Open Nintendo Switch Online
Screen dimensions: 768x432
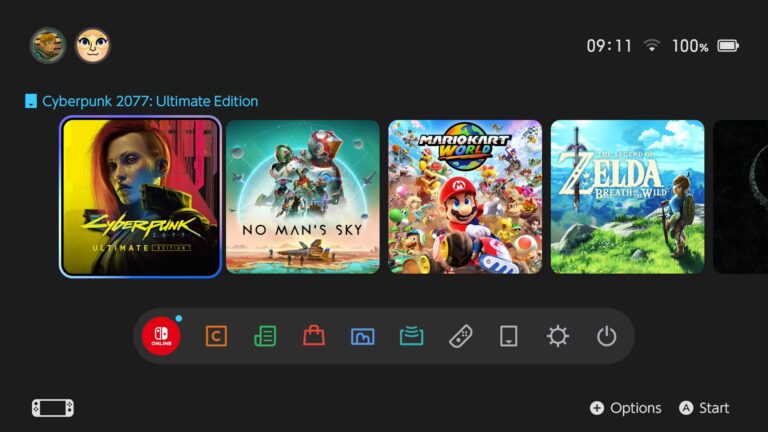pos(161,336)
